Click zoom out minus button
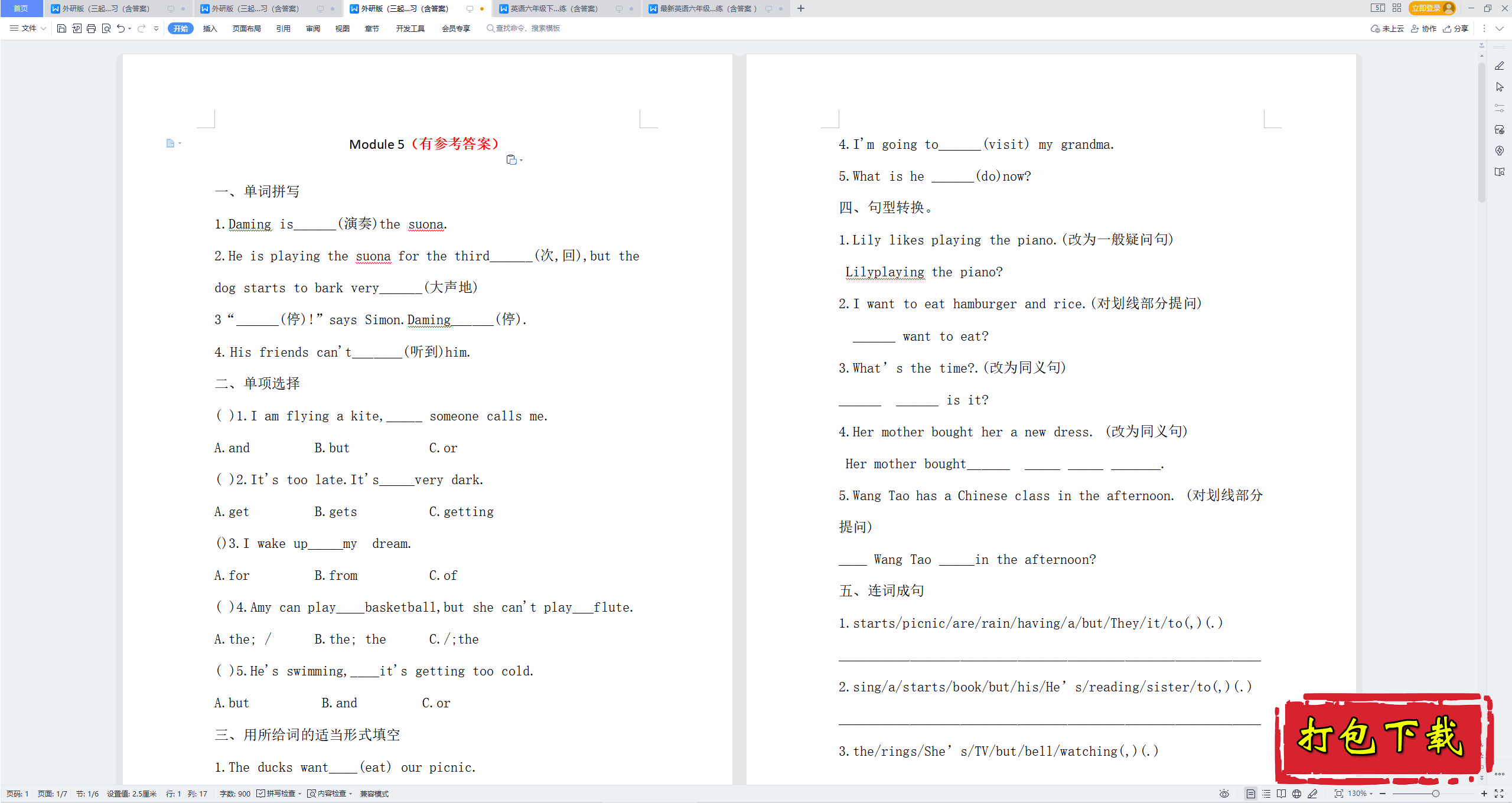1512x803 pixels. tap(1383, 794)
